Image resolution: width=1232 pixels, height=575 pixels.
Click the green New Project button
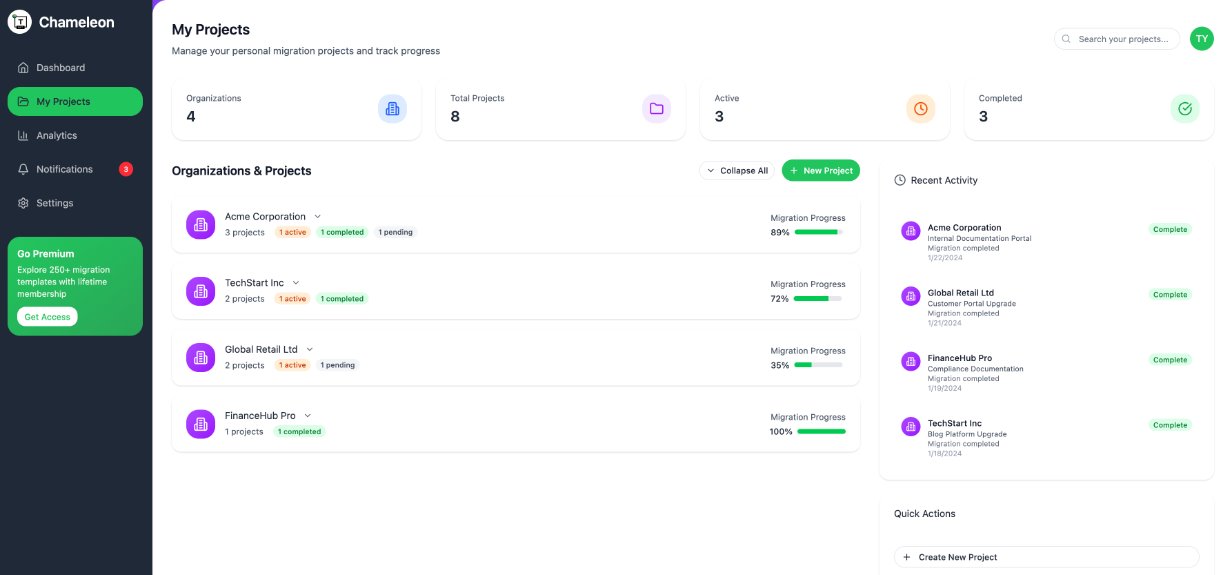(x=820, y=171)
